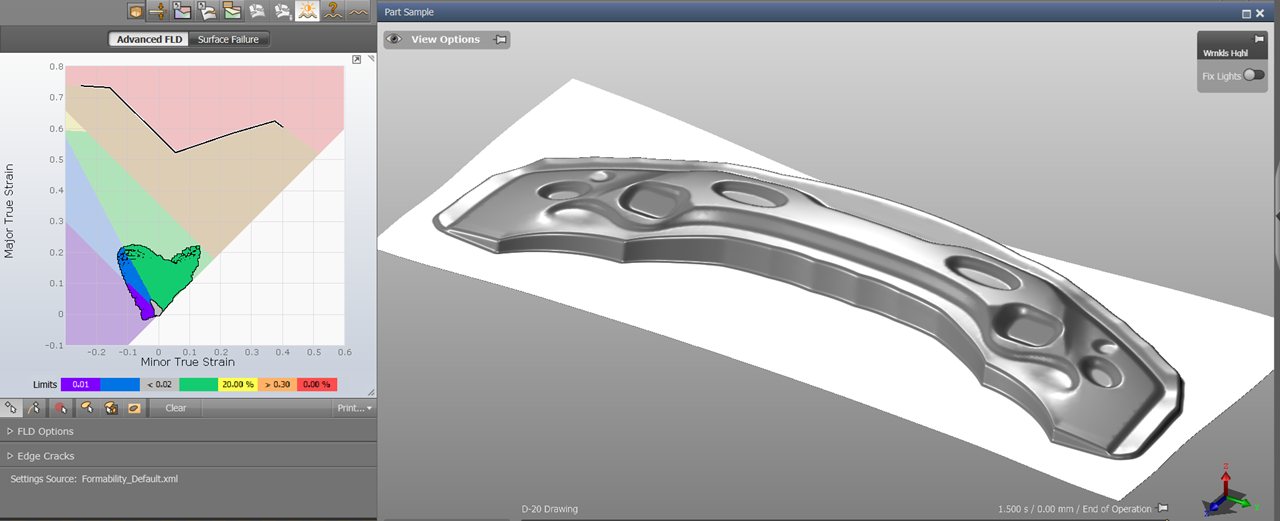Screen dimensions: 1280x521
Task: Click the purple 0.01 limit swatch
Action: (81, 384)
